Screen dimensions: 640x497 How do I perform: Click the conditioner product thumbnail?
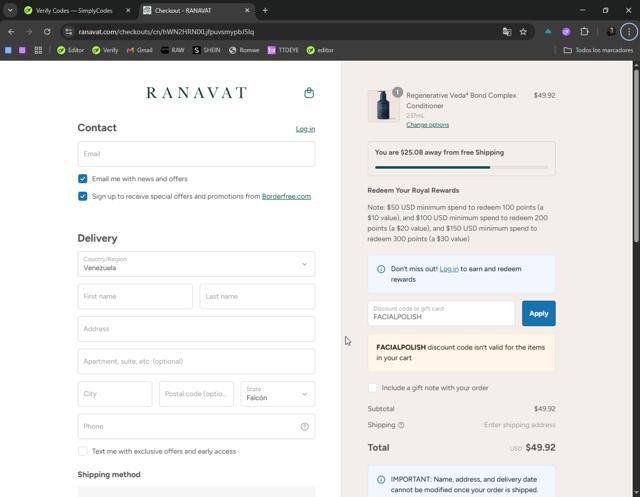383,106
